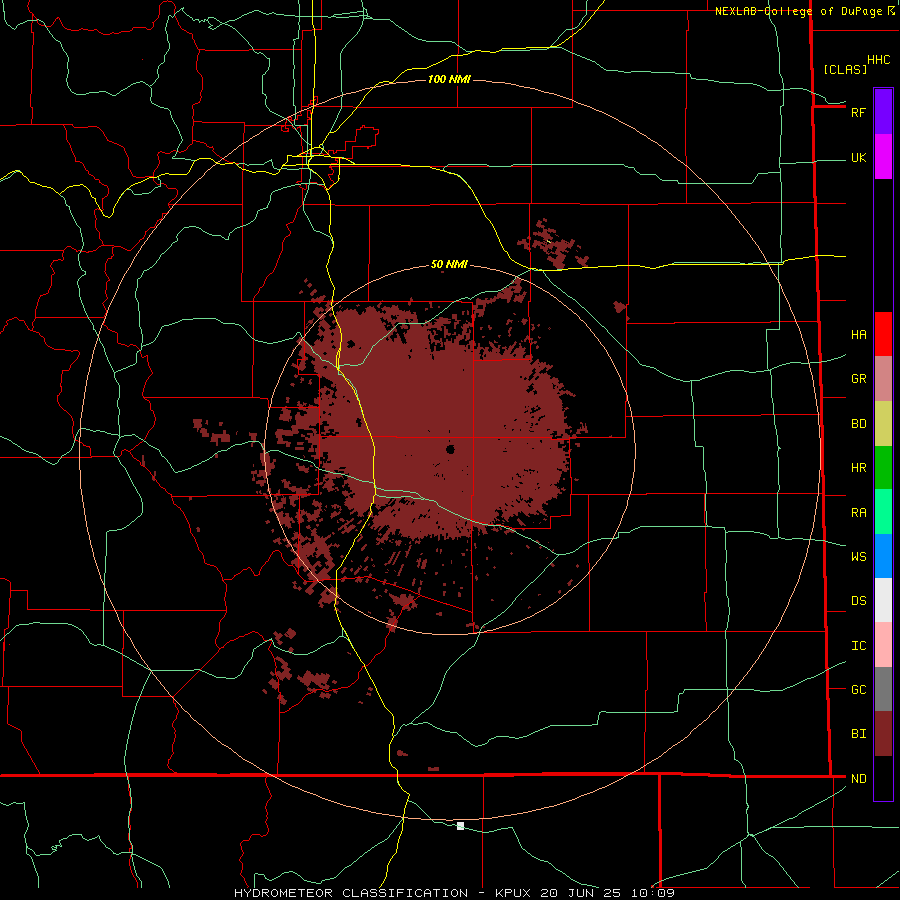Click the HHC product label
The image size is (900, 900).
878,60
